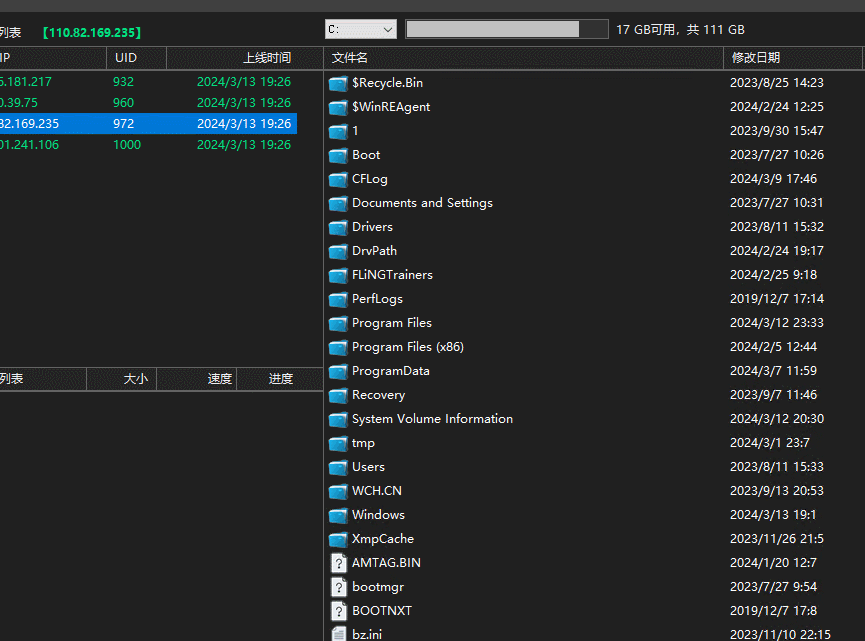Click the AMTAG.BIN file icon
Screen dimensions: 865x641
(338, 563)
